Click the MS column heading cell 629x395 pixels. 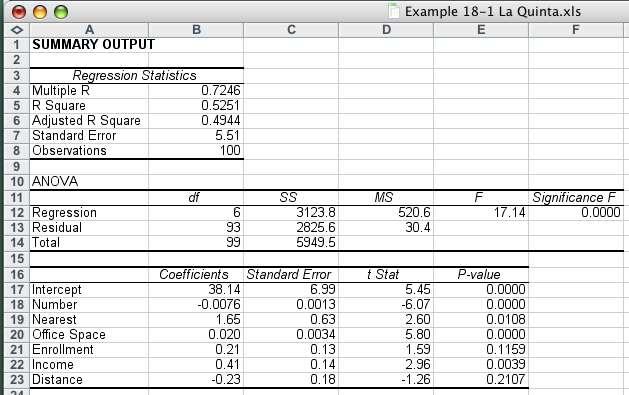pyautogui.click(x=386, y=198)
